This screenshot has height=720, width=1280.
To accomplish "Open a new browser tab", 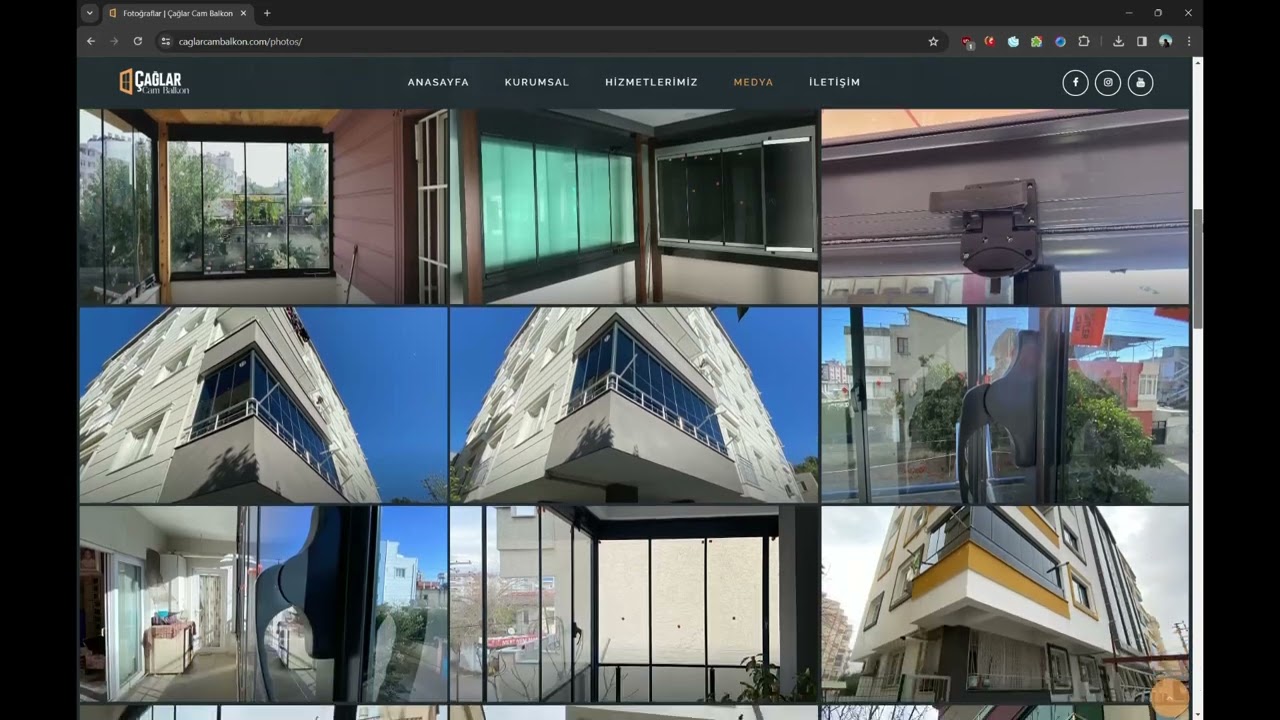I will [x=267, y=13].
